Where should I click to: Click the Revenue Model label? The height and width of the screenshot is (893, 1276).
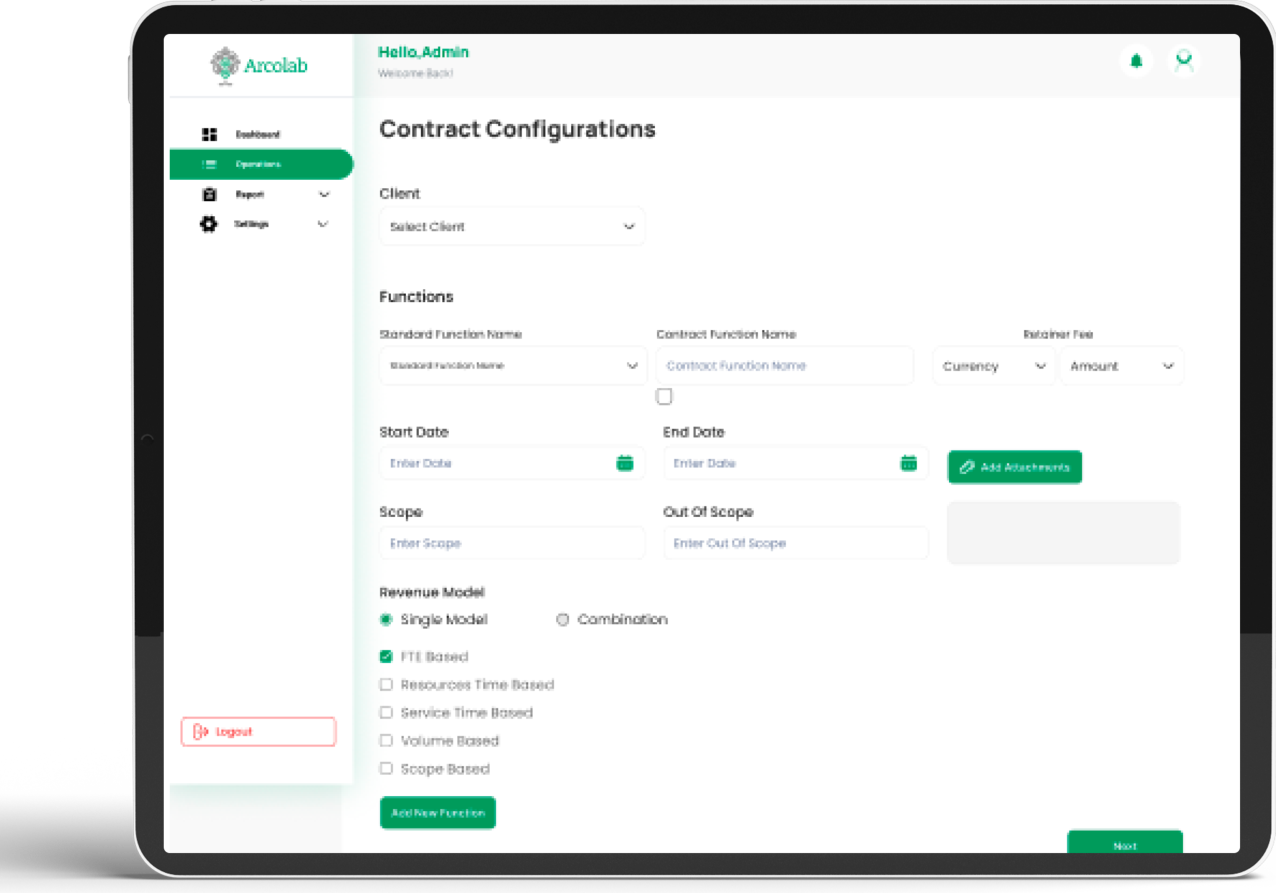(432, 592)
